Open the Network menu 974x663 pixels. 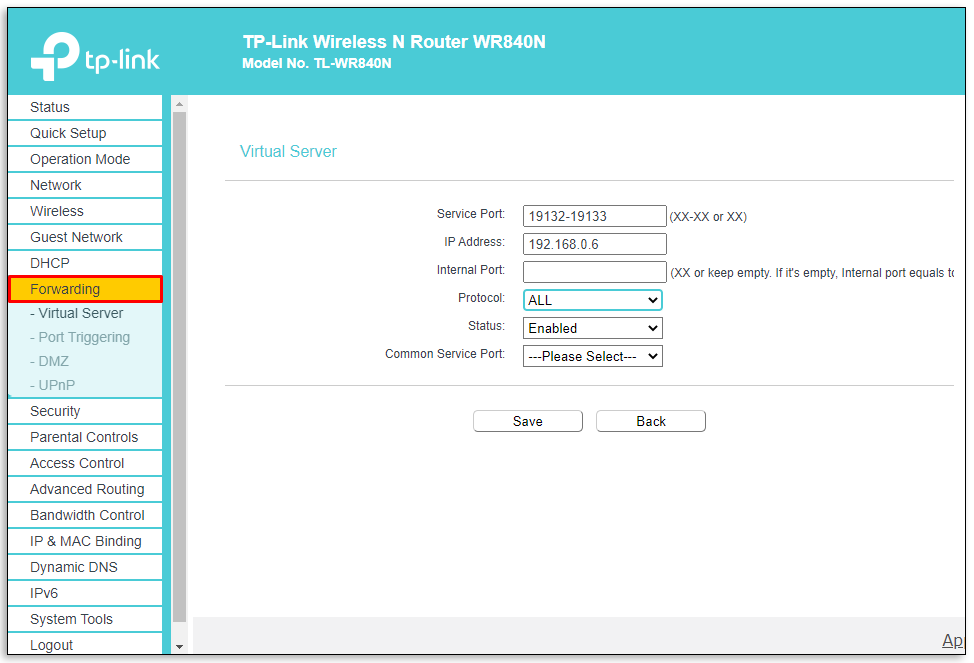point(85,185)
